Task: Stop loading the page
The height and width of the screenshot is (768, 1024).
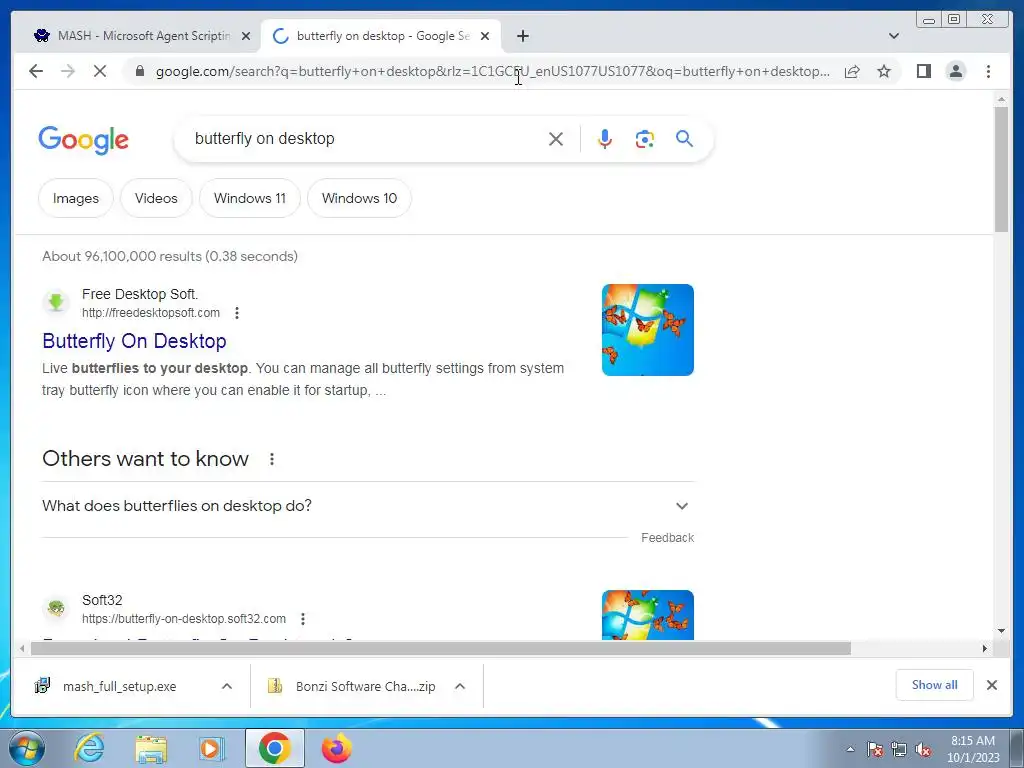Action: [100, 71]
